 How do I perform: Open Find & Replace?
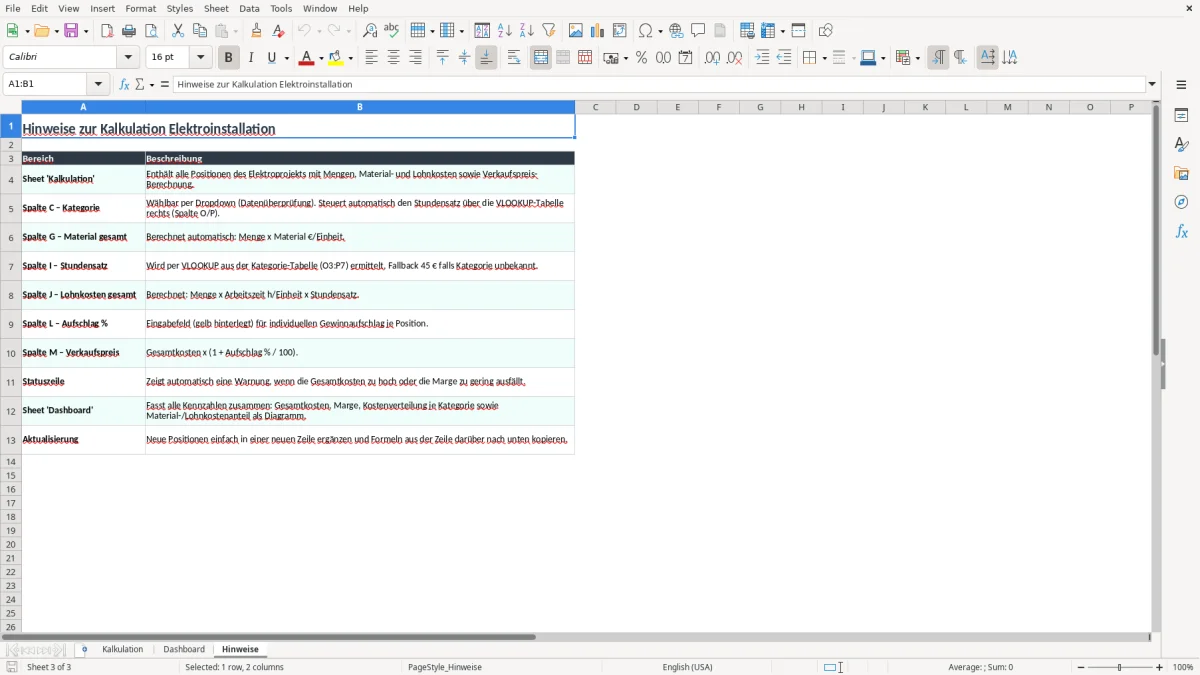point(370,31)
